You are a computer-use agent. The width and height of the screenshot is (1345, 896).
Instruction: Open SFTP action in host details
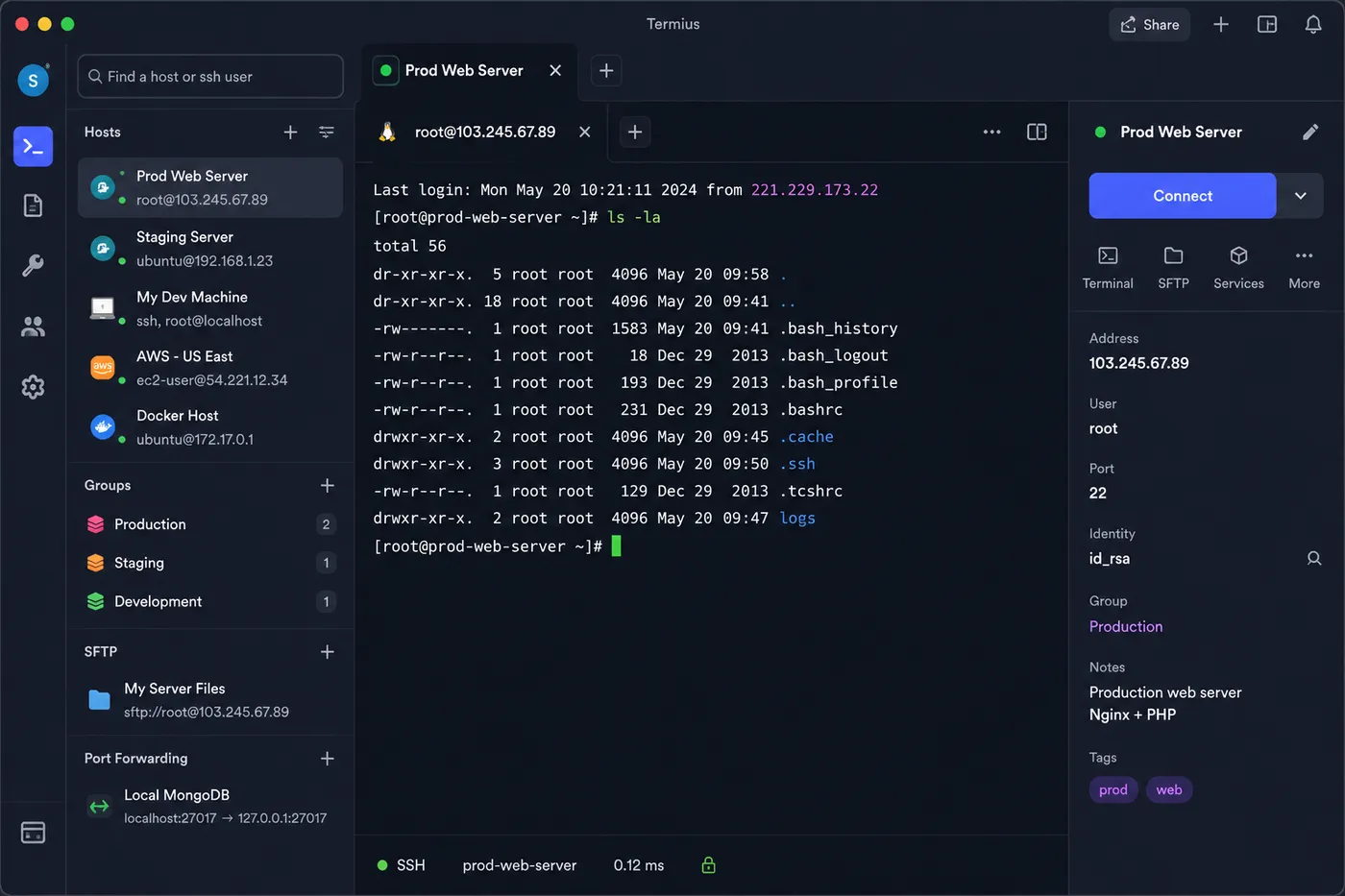[x=1173, y=267]
